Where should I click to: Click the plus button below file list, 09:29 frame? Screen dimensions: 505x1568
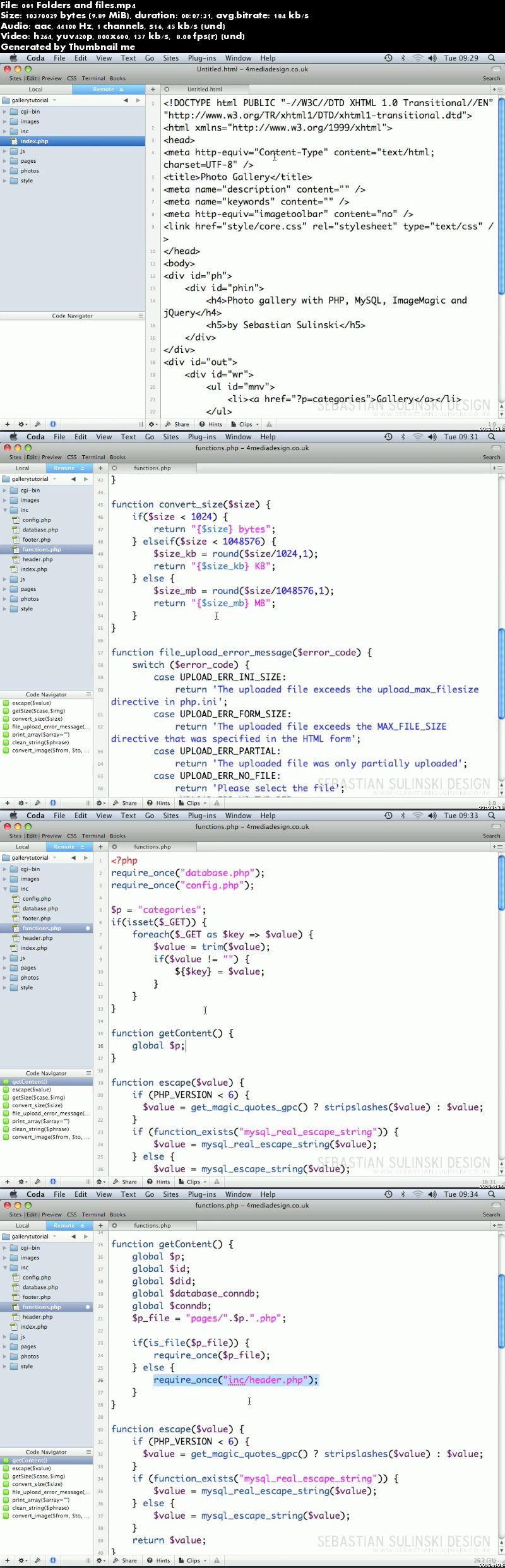(8, 424)
